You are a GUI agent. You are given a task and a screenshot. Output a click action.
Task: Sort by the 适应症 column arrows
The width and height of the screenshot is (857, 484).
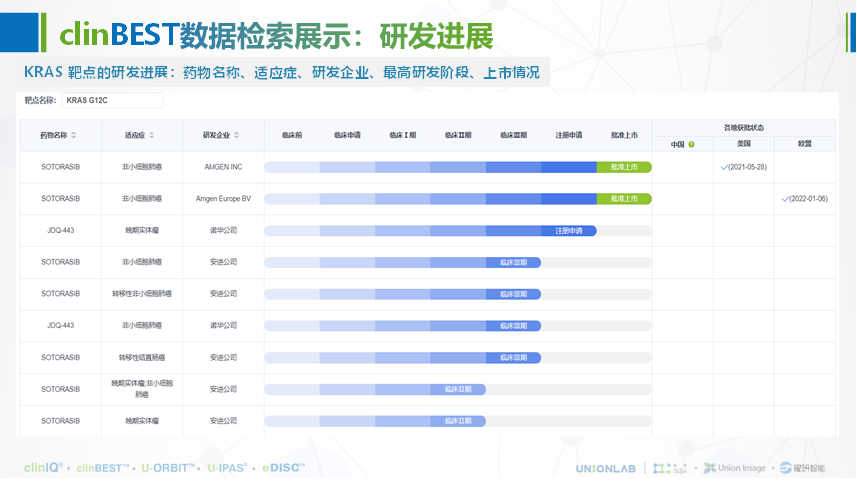click(x=152, y=135)
